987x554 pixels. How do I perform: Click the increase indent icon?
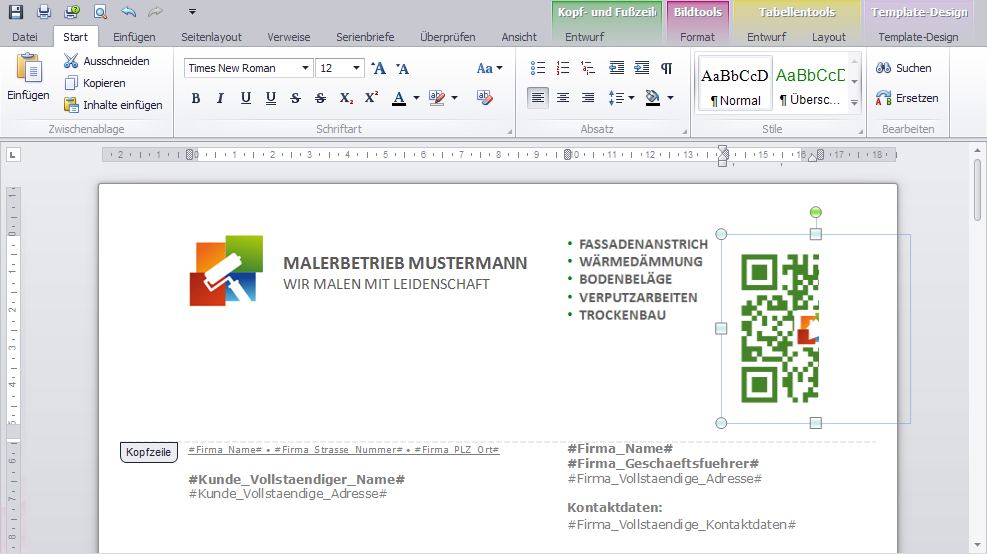[641, 68]
